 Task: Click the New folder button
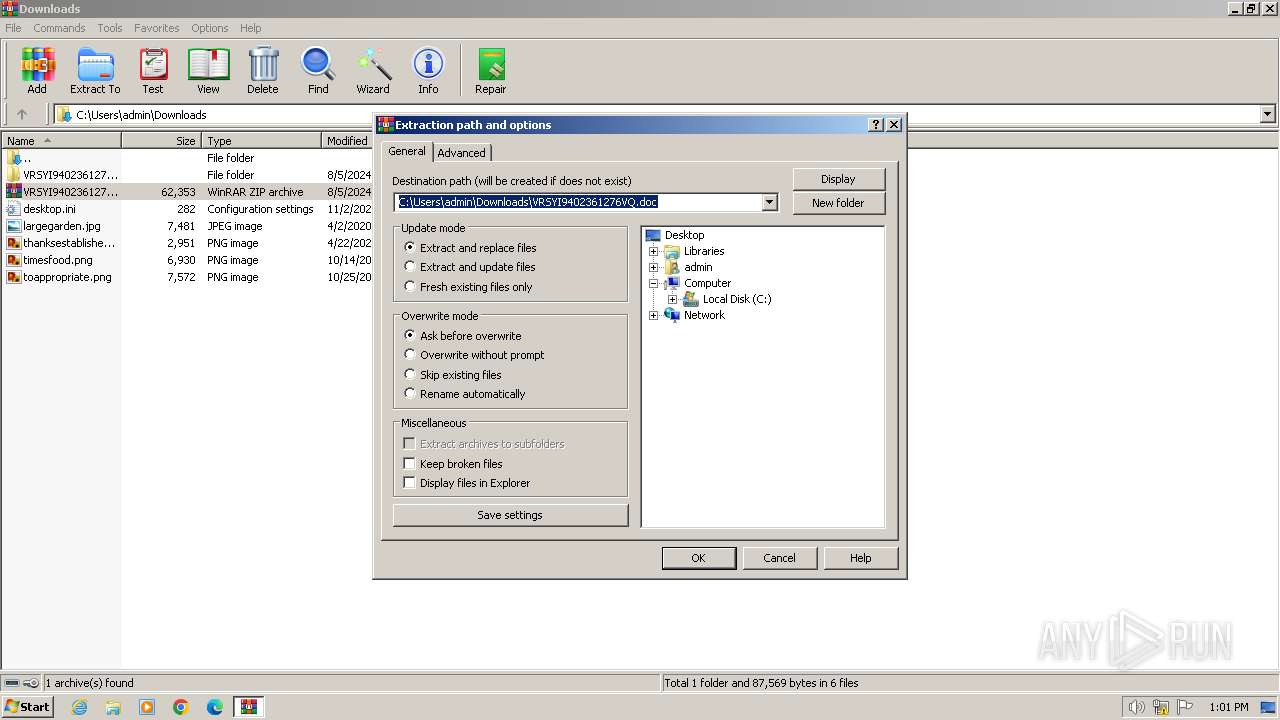pyautogui.click(x=838, y=203)
